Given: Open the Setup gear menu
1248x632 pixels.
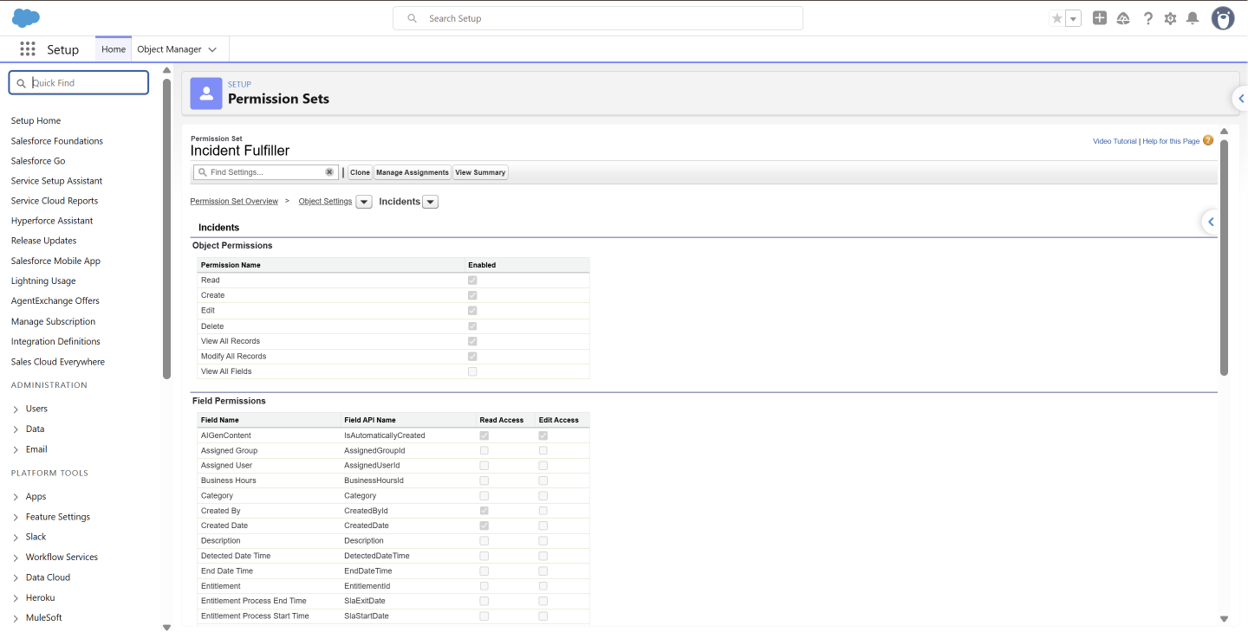Looking at the screenshot, I should point(1170,19).
